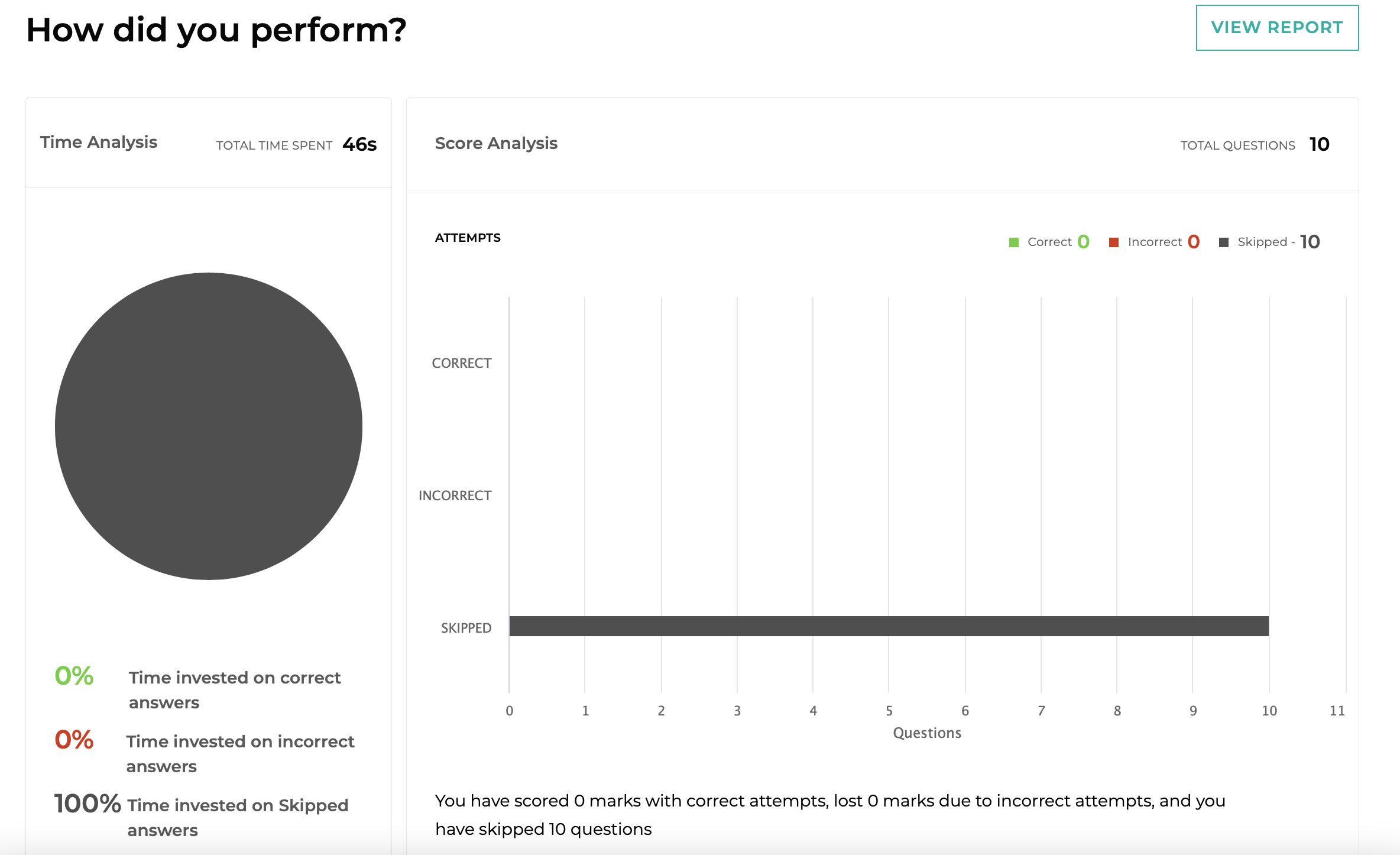
Task: Click the red 0% incorrect time figure
Action: [74, 740]
